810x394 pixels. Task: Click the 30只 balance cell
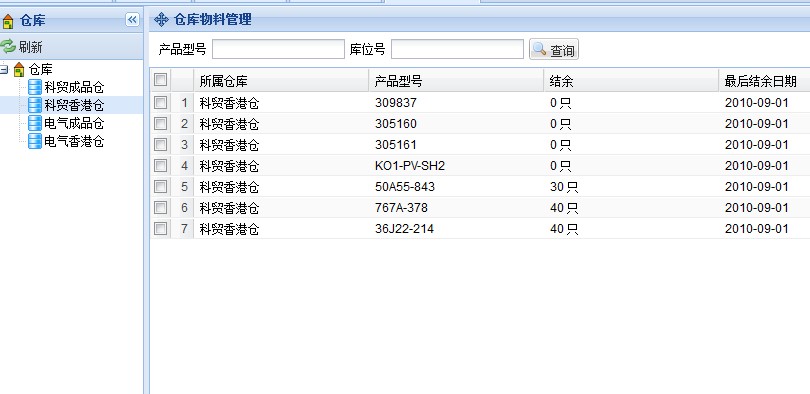(x=564, y=187)
